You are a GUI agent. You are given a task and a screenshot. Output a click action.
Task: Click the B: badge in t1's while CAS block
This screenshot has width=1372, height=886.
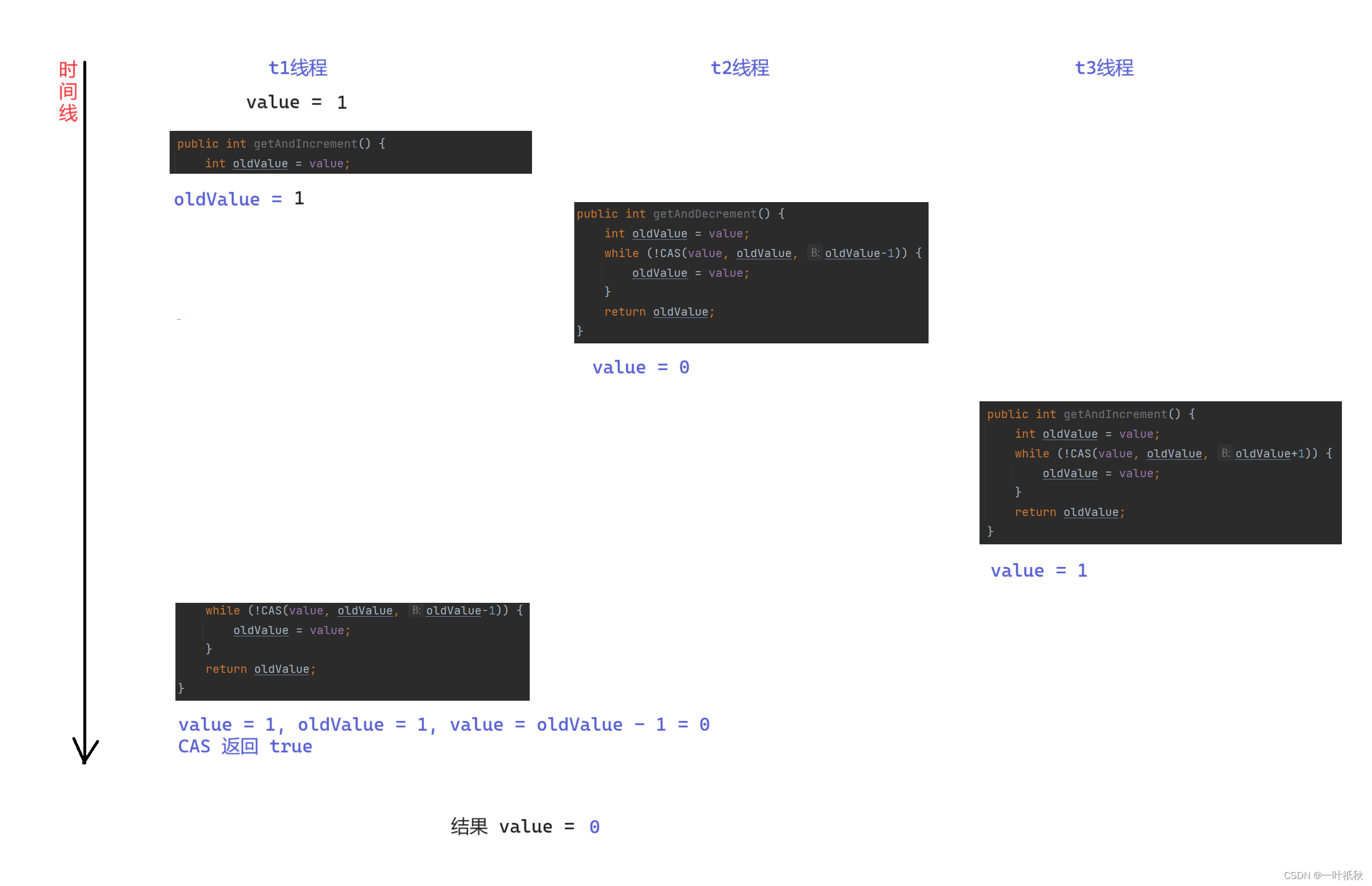coord(416,610)
